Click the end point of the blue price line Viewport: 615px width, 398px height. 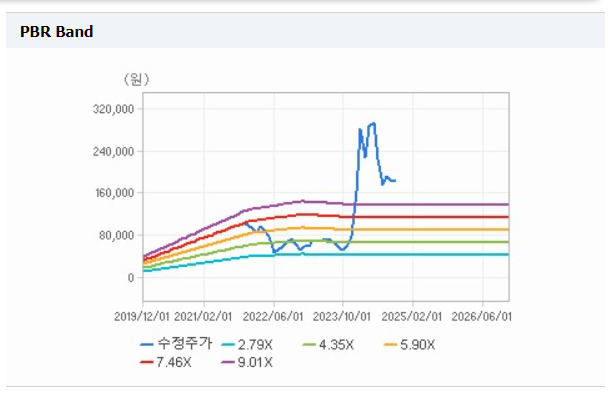[394, 181]
